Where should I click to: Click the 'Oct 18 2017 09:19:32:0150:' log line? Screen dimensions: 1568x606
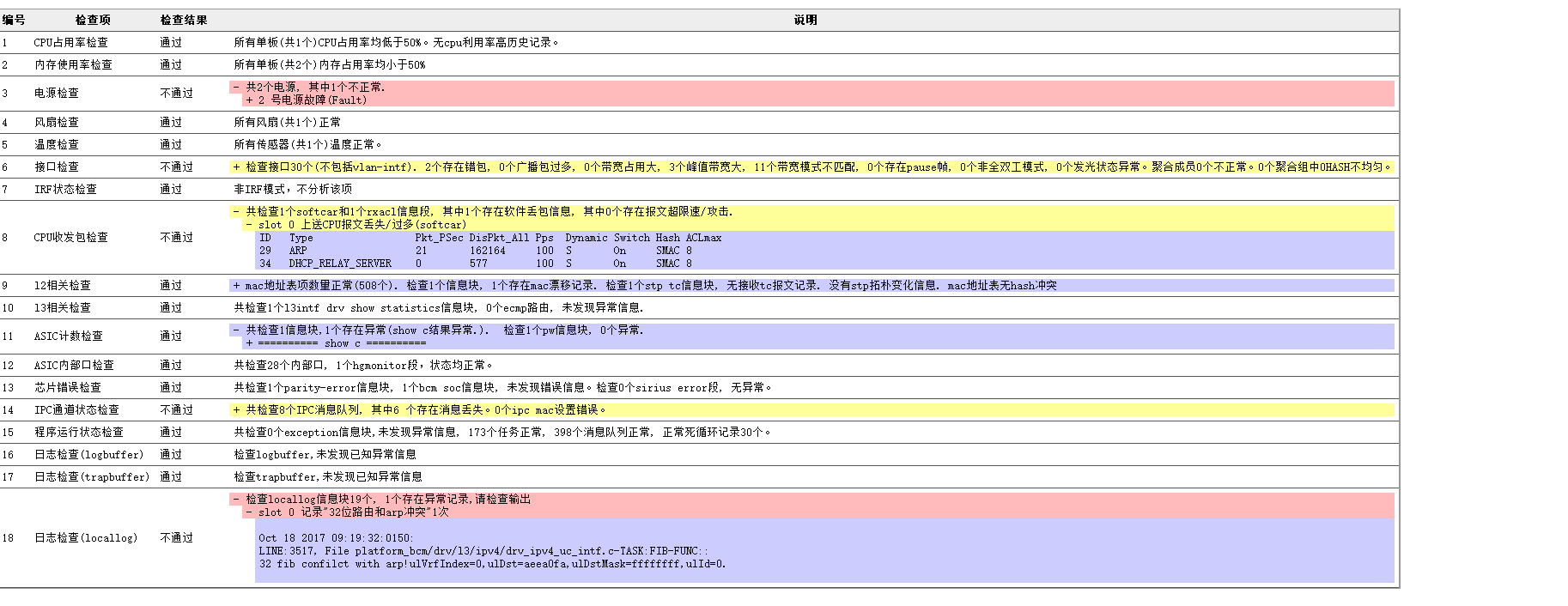coord(336,538)
